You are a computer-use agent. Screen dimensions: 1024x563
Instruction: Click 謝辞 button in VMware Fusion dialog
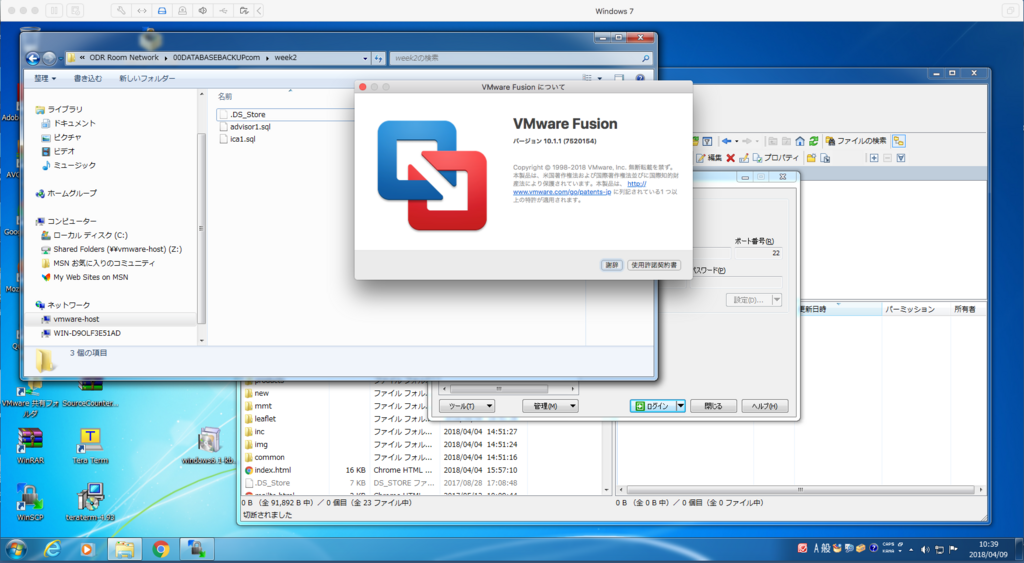(x=611, y=265)
